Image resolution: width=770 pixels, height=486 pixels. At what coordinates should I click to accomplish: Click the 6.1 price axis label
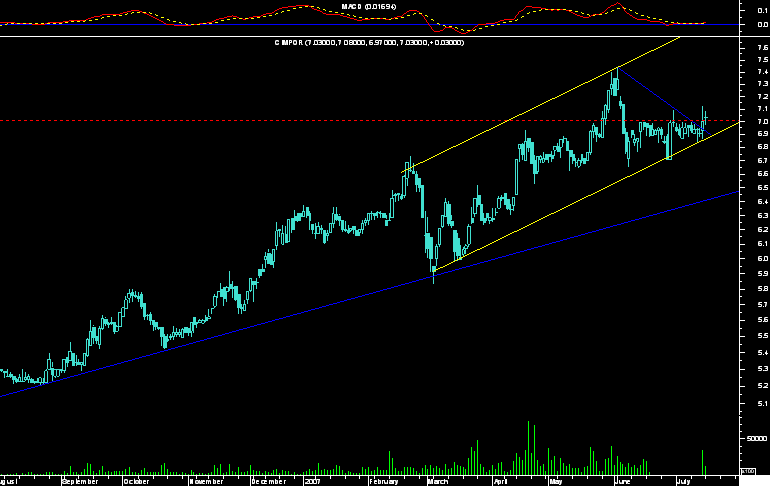click(763, 244)
